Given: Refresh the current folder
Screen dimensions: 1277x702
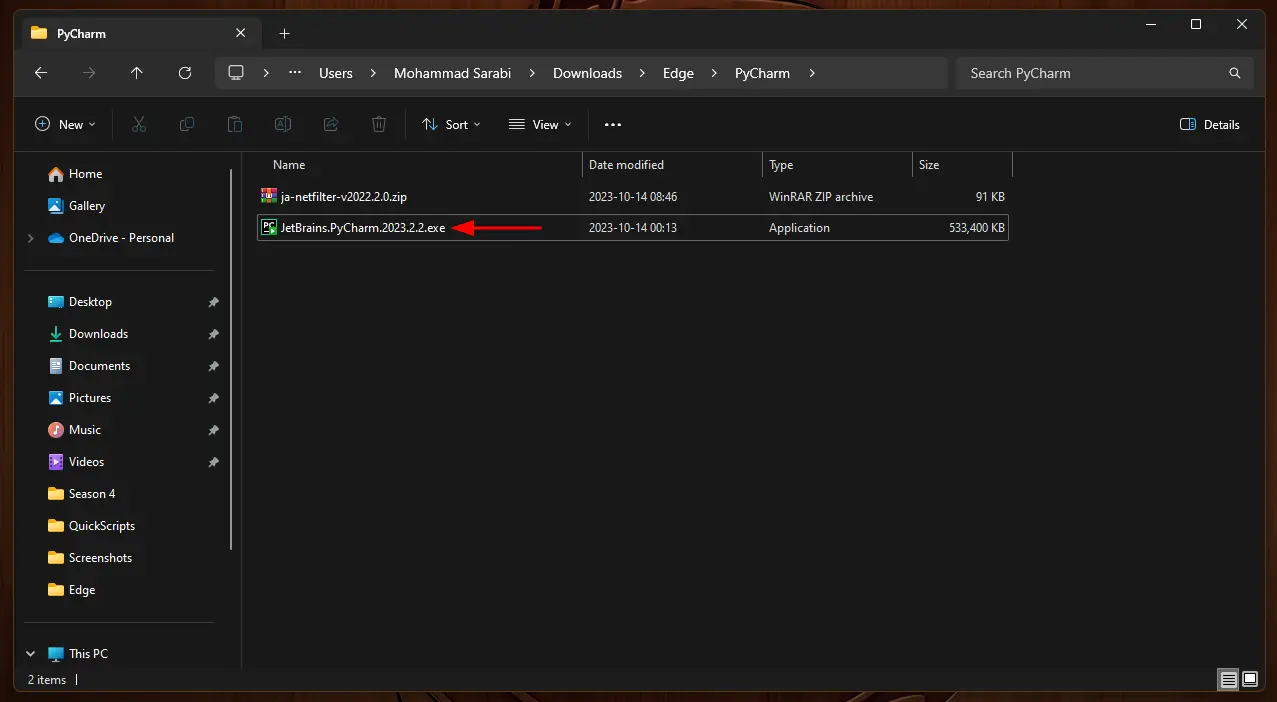Looking at the screenshot, I should [186, 72].
